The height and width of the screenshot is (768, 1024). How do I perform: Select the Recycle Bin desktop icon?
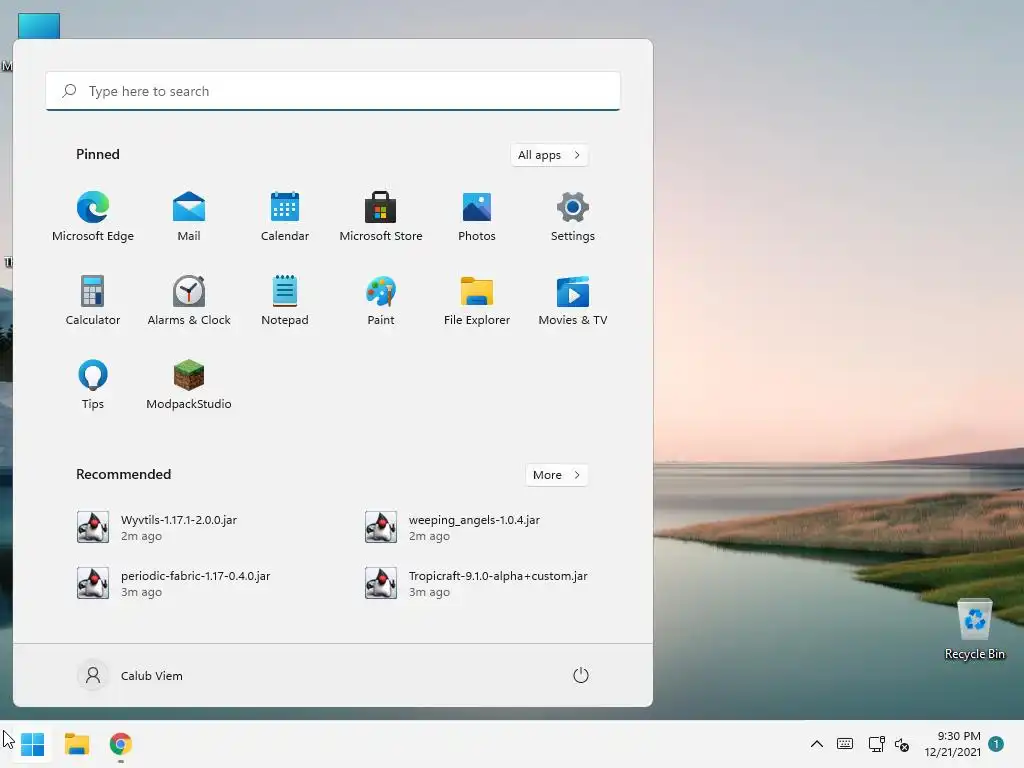click(x=974, y=629)
